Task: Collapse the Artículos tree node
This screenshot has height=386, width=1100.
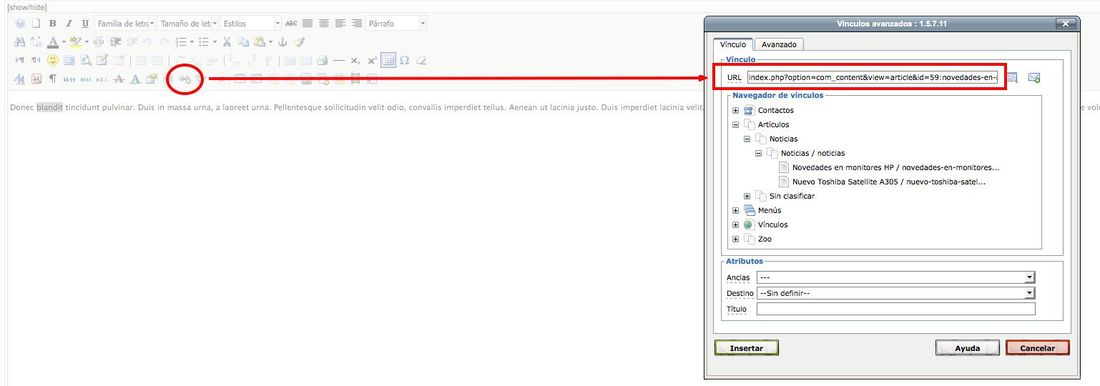Action: [x=735, y=124]
